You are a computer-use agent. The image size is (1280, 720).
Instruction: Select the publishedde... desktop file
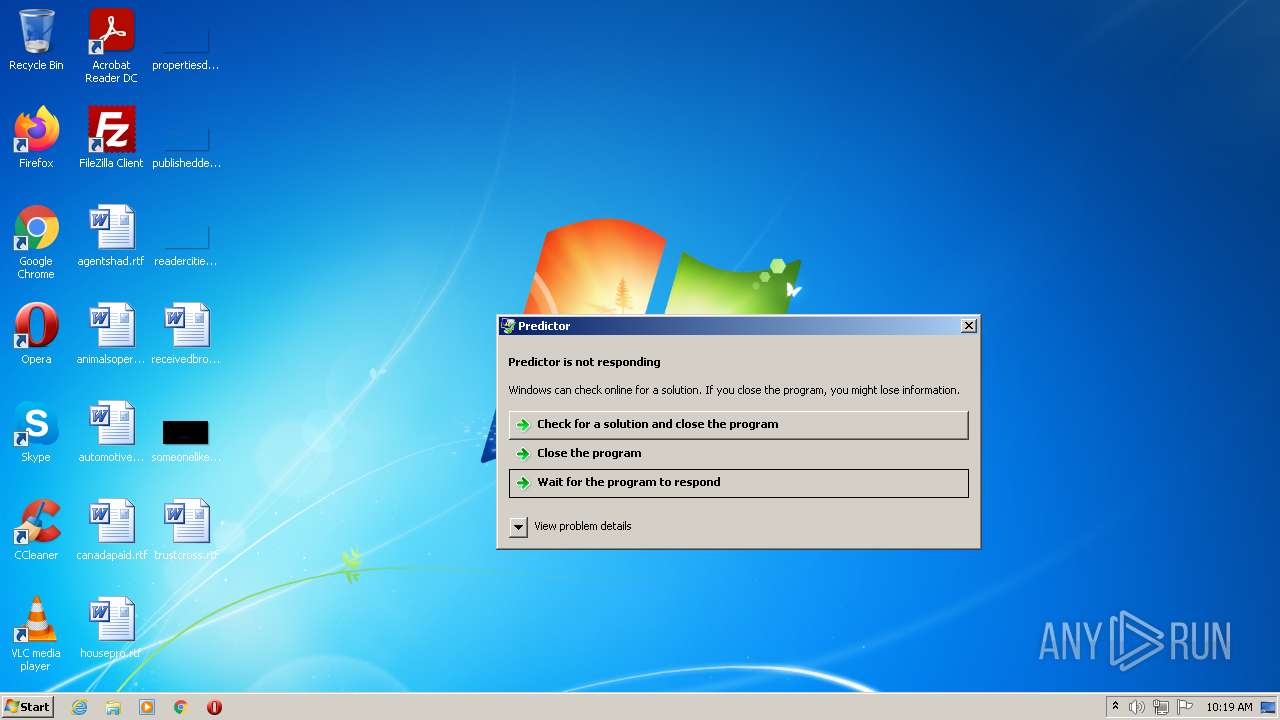pyautogui.click(x=186, y=146)
